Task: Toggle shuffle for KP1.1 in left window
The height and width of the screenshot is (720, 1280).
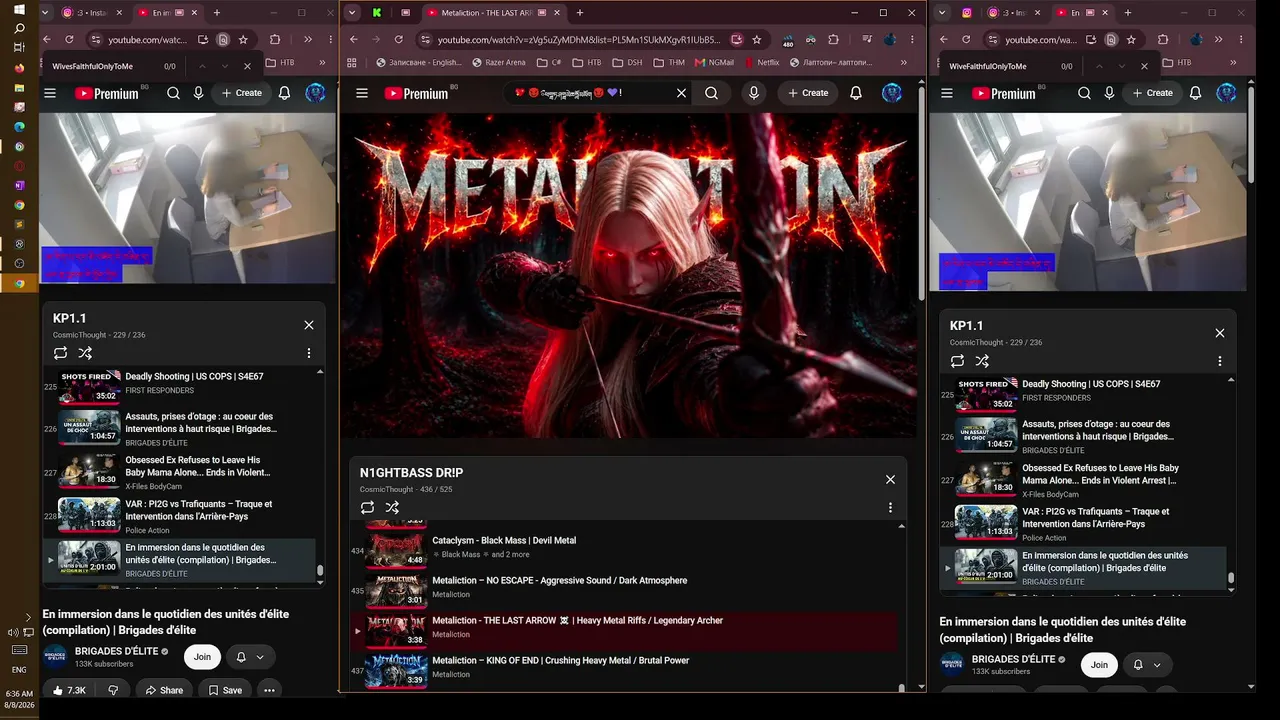Action: pos(85,353)
